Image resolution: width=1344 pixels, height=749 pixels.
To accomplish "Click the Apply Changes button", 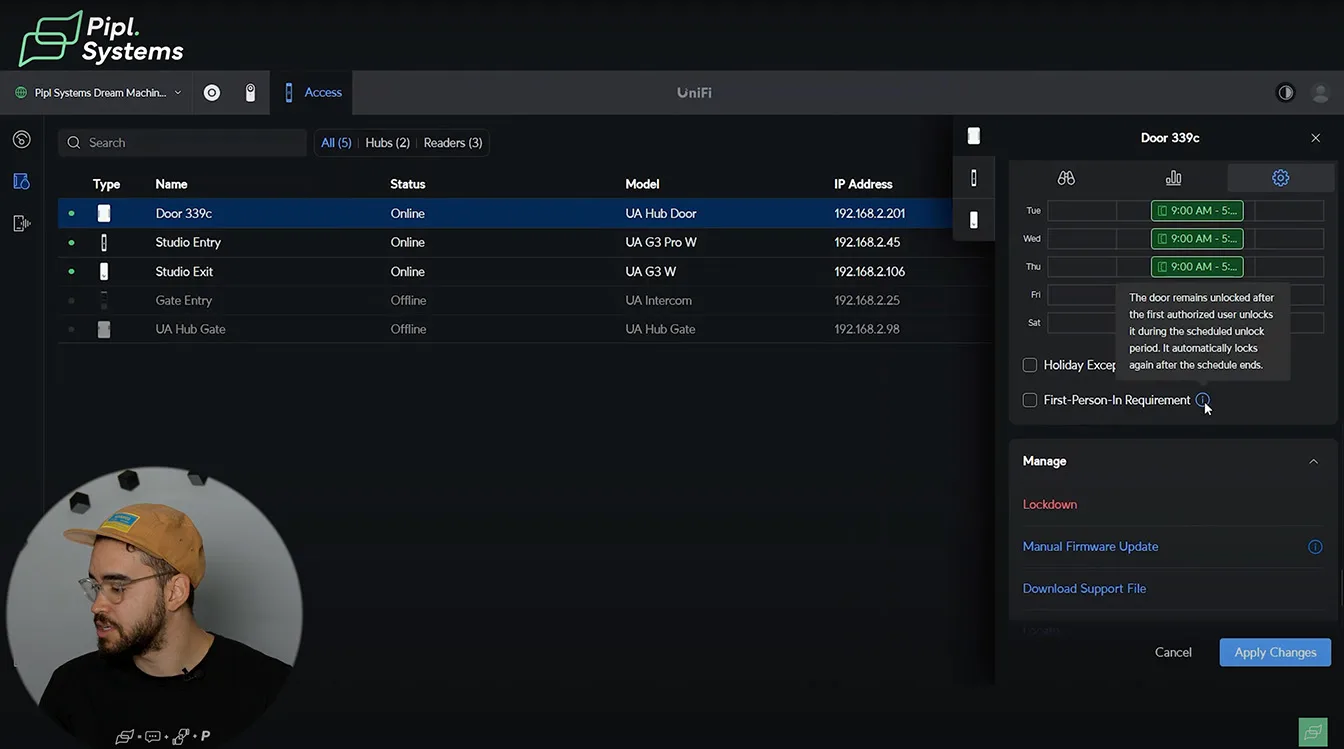I will click(x=1275, y=652).
